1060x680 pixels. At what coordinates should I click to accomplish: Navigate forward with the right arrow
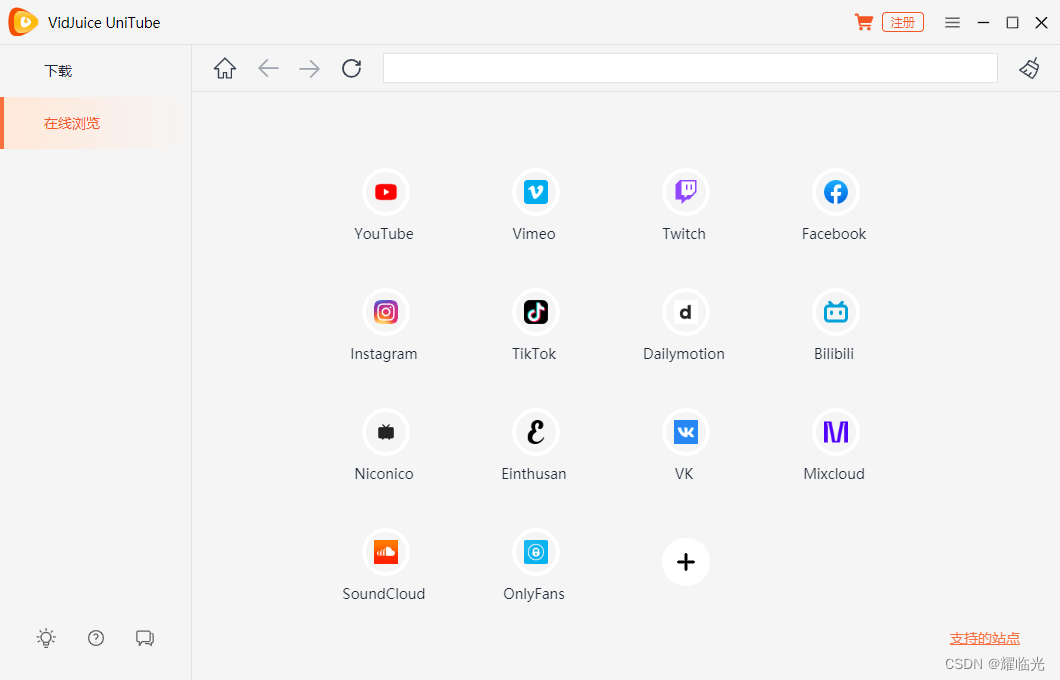310,68
